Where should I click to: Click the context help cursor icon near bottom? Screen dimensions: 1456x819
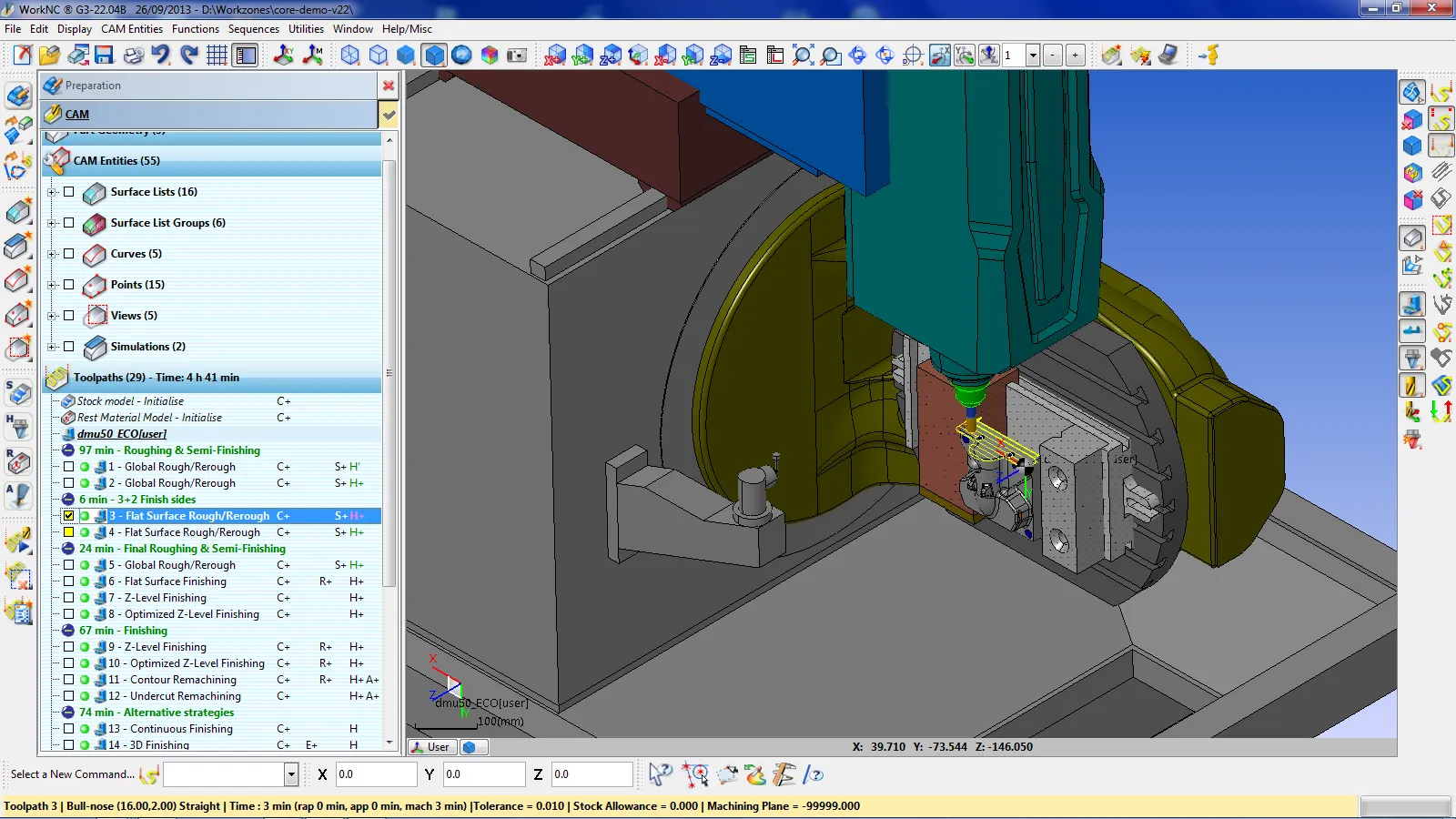tap(661, 775)
